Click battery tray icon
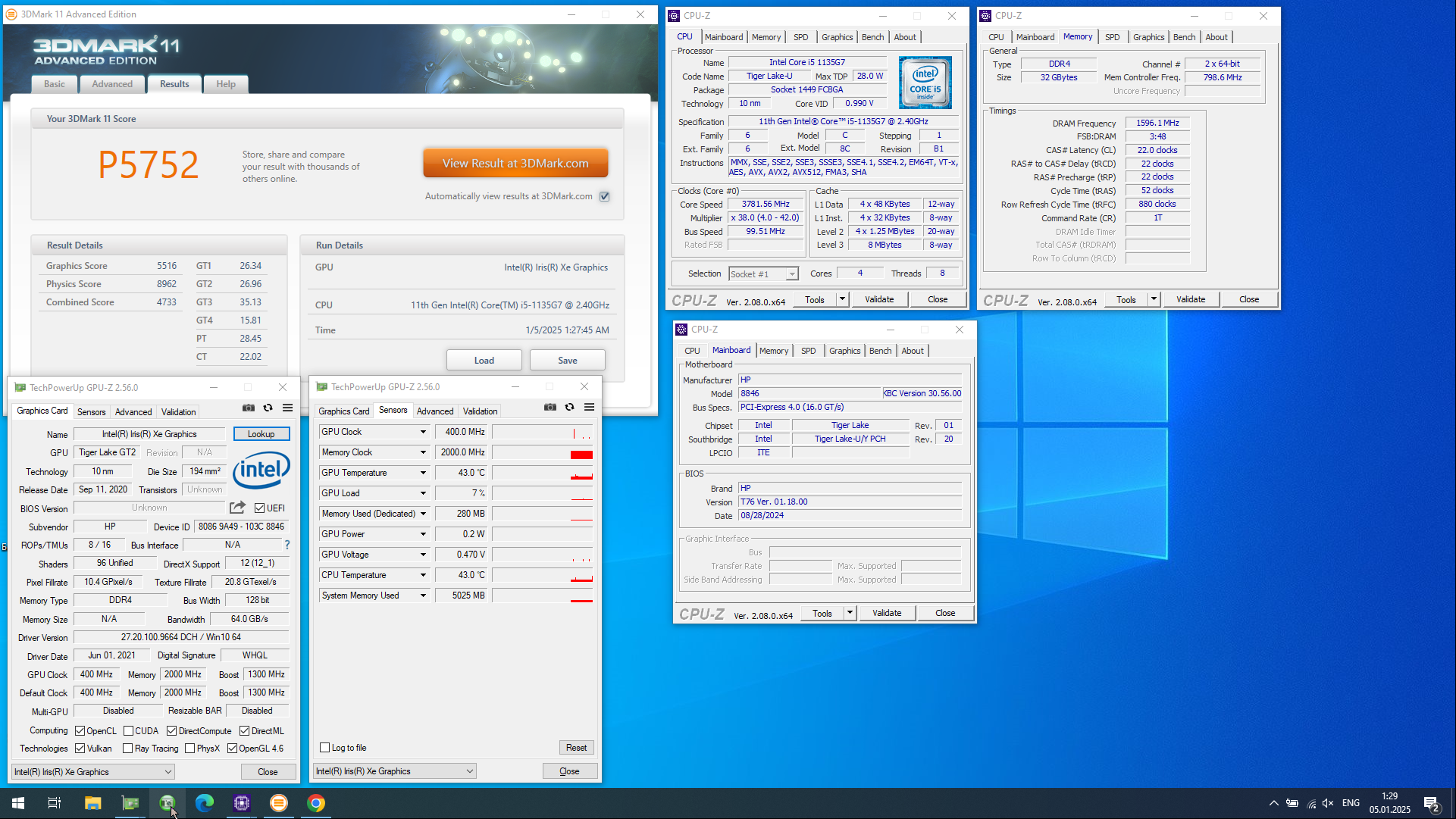 [1292, 803]
